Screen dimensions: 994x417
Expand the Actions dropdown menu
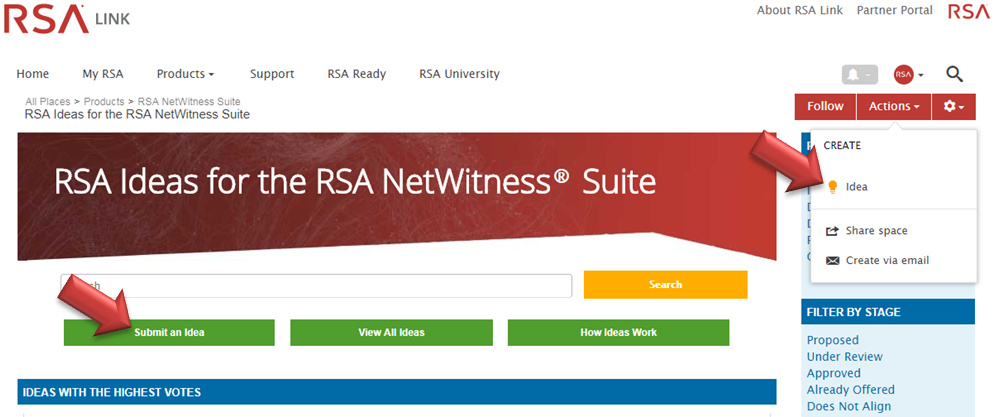[894, 106]
